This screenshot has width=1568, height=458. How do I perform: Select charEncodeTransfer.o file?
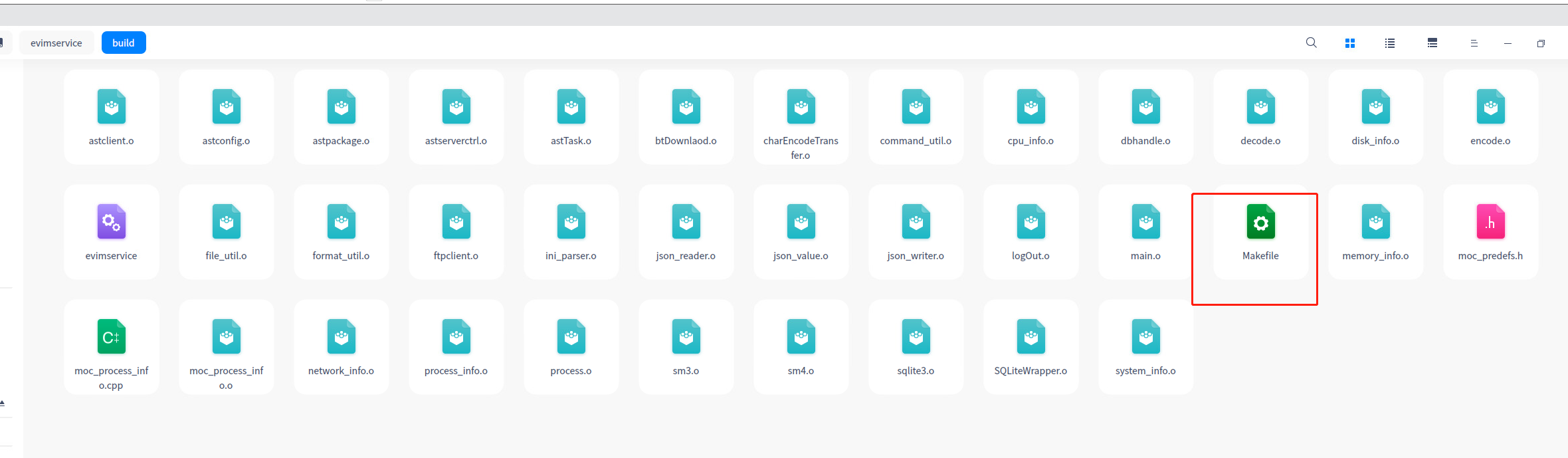click(801, 117)
